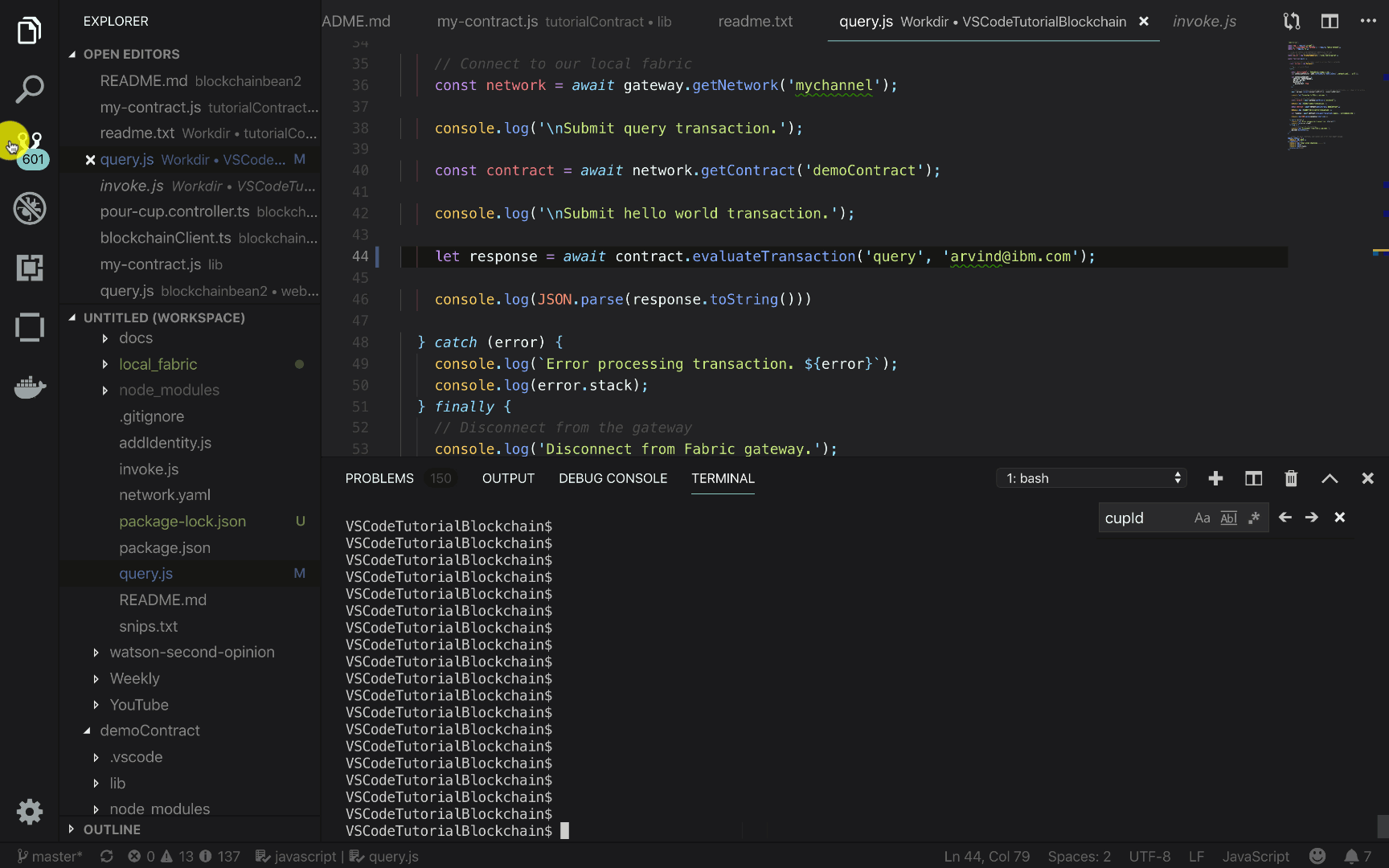Expand the .vscode folder
1389x868 pixels.
(136, 757)
